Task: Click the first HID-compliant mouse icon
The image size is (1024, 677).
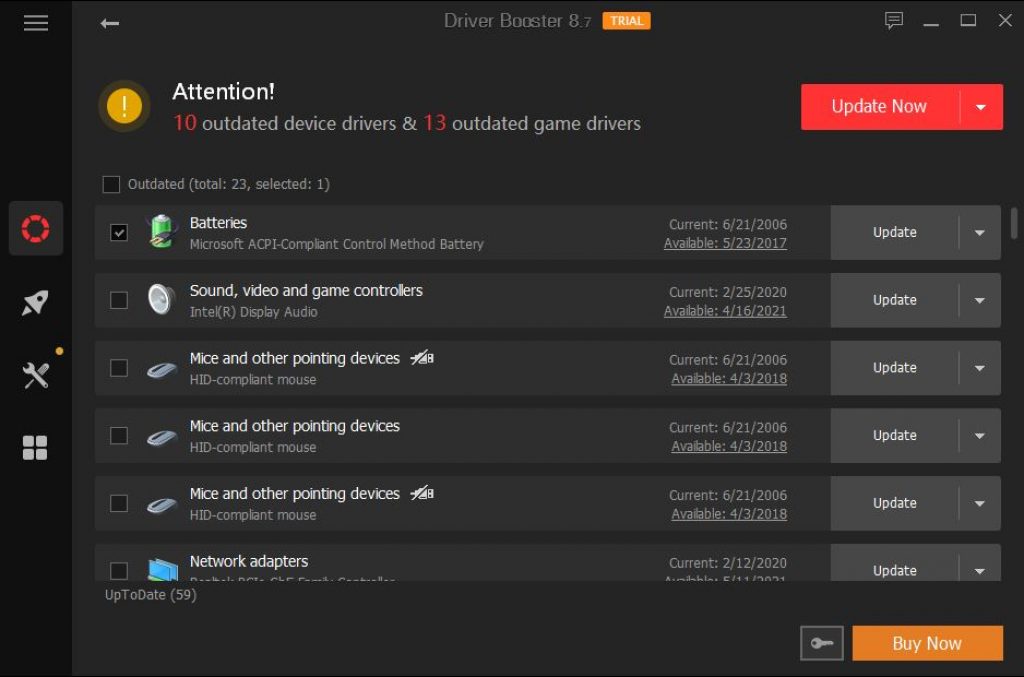Action: (x=161, y=370)
